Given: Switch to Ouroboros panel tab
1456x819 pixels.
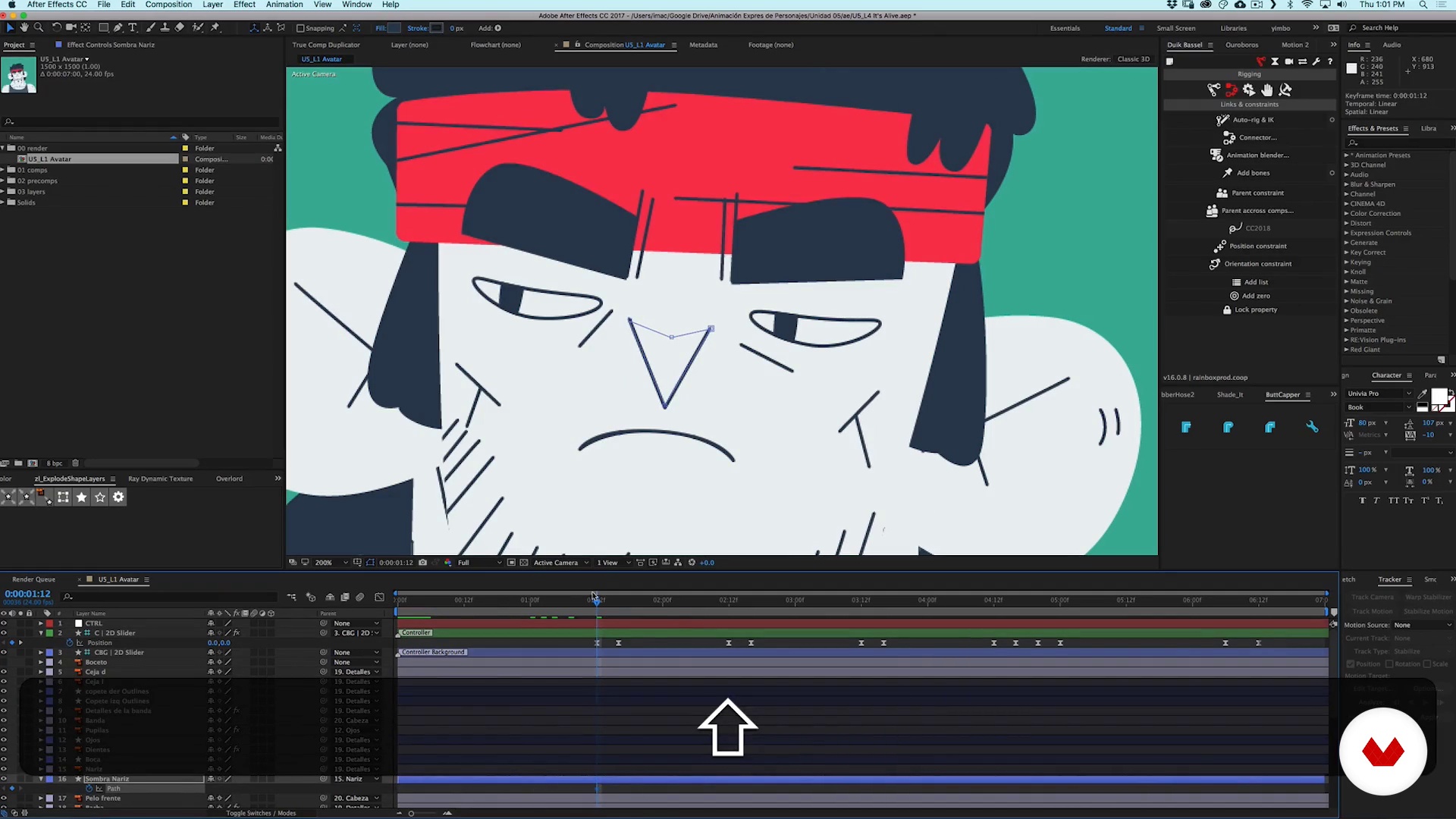Looking at the screenshot, I should (1241, 45).
